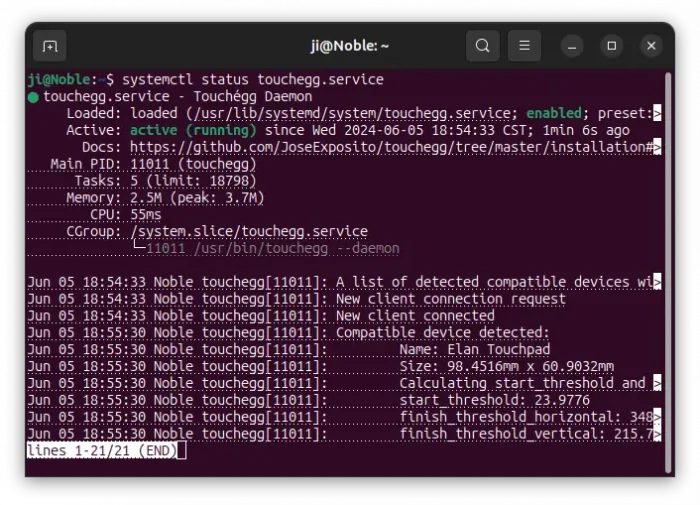Click the 'active (running)' status text
This screenshot has height=505, width=700.
(192, 130)
